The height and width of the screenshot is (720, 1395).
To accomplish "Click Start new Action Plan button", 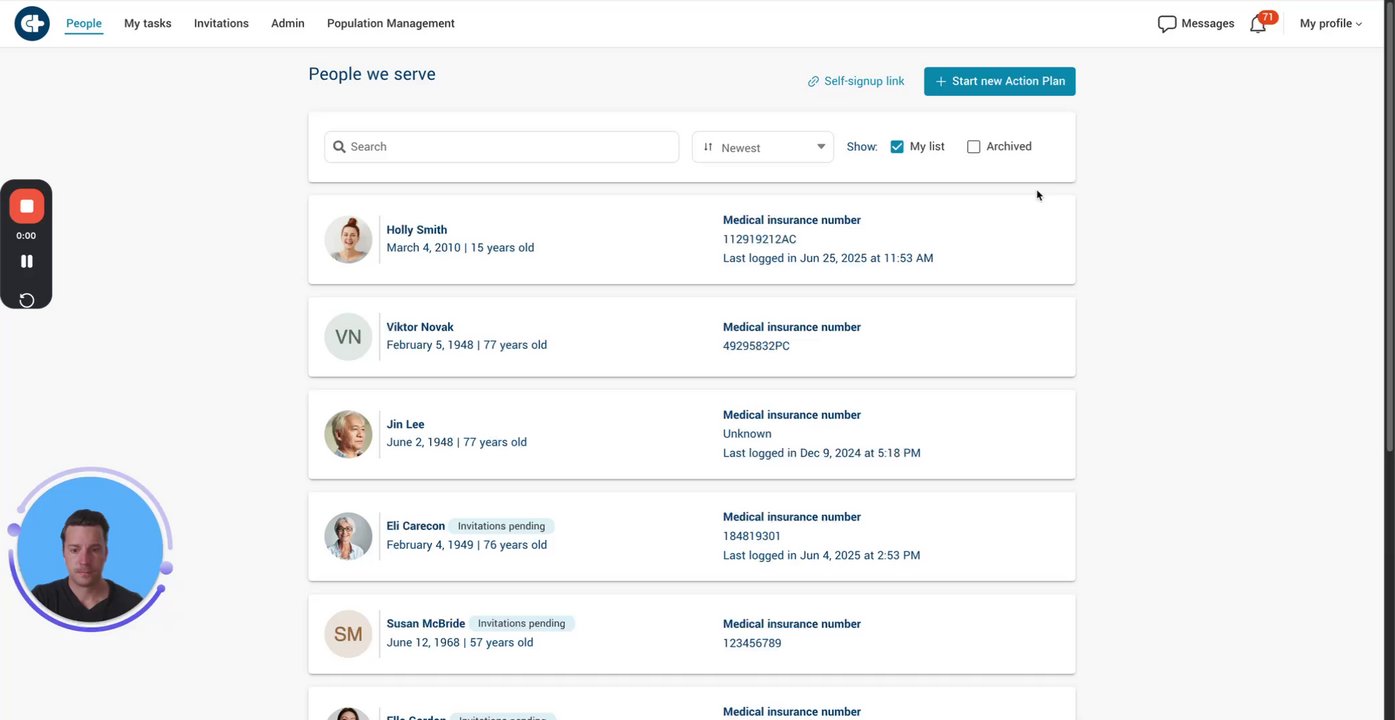I will [x=1000, y=82].
